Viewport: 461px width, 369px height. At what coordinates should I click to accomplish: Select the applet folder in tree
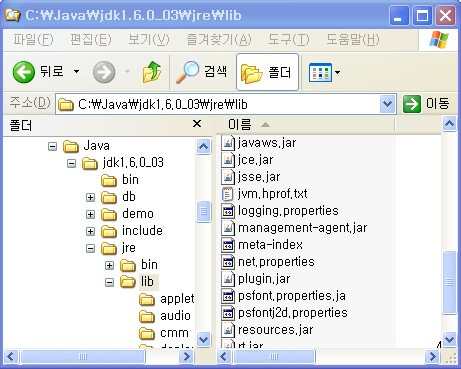coord(166,299)
